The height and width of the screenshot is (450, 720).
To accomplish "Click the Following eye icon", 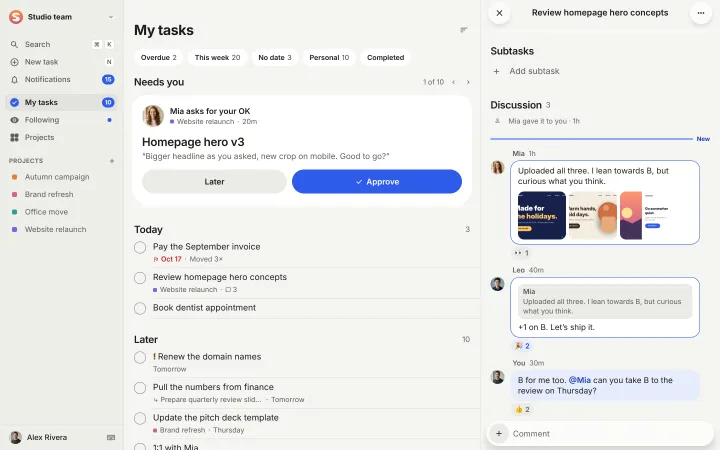I will click(14, 120).
